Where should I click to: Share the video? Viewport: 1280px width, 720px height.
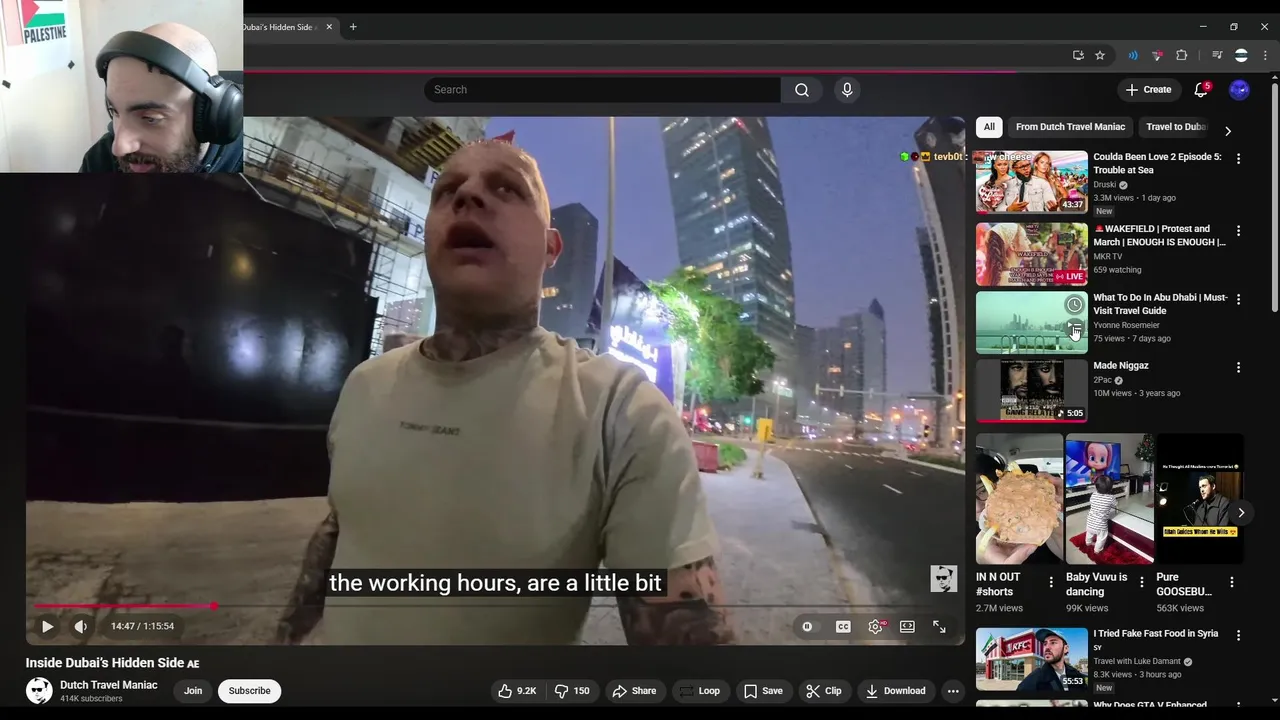point(634,691)
